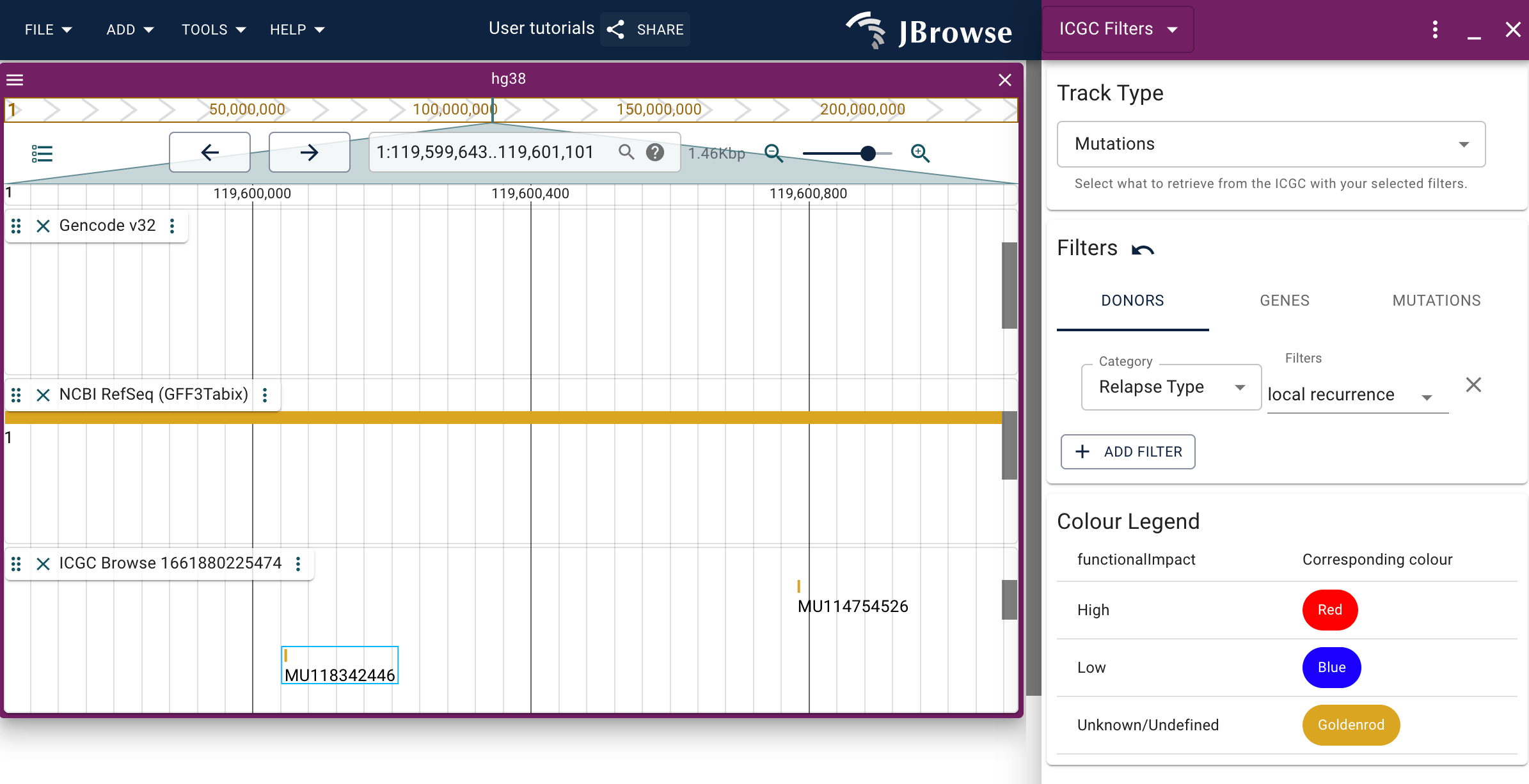The image size is (1529, 784).
Task: Open the FILE menu
Action: 48,29
